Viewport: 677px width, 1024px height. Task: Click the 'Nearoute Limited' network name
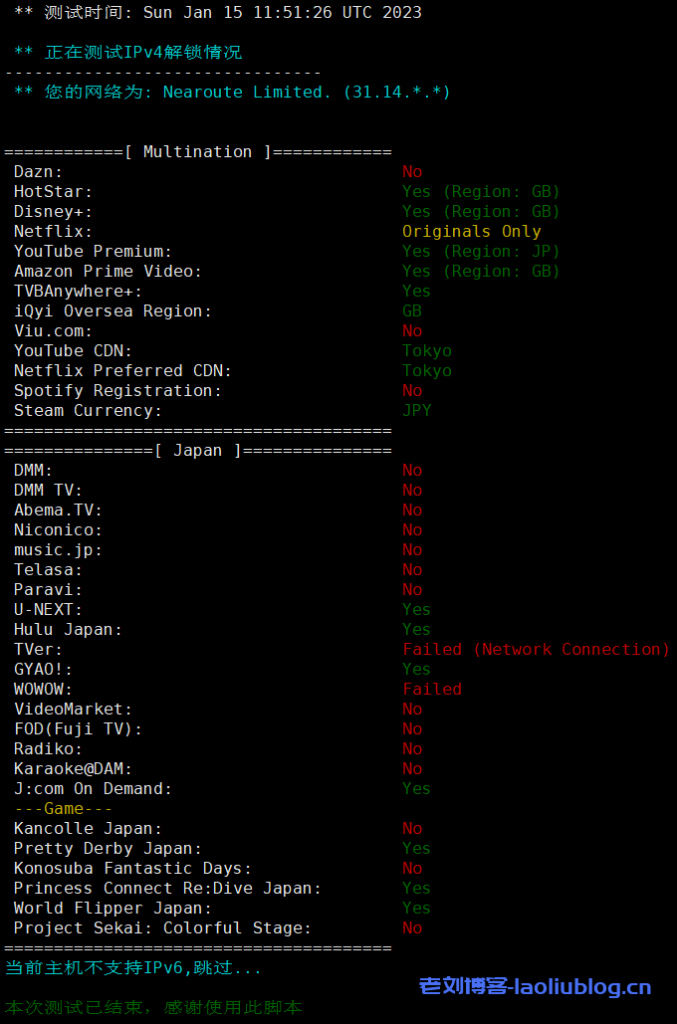tap(246, 92)
